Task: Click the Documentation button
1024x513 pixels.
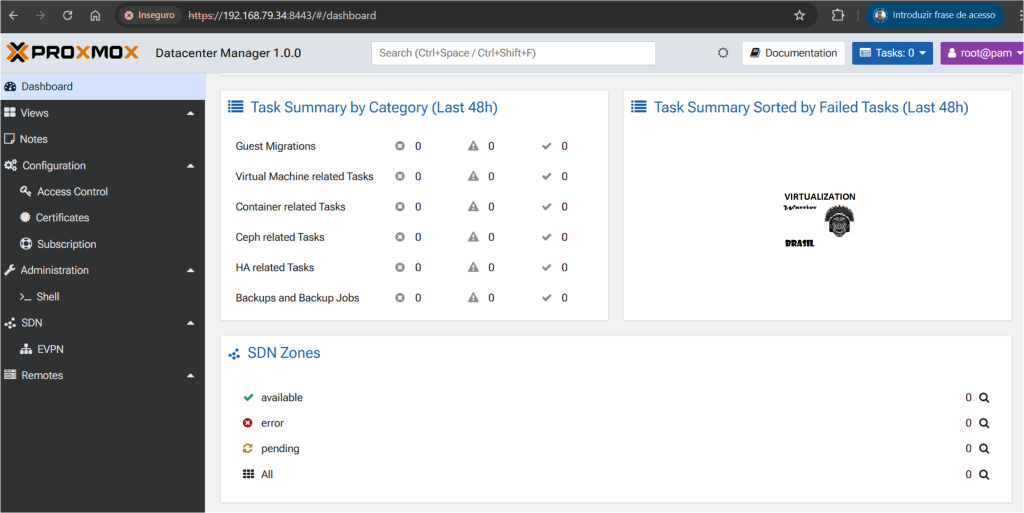Action: 793,53
